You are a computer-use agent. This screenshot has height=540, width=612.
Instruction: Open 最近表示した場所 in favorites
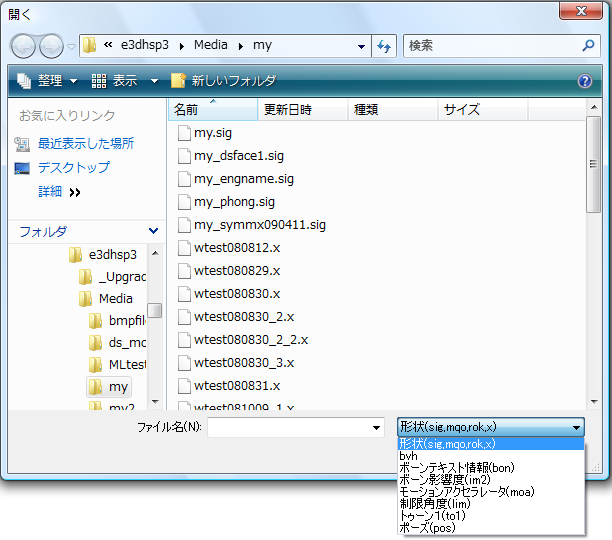coord(85,144)
